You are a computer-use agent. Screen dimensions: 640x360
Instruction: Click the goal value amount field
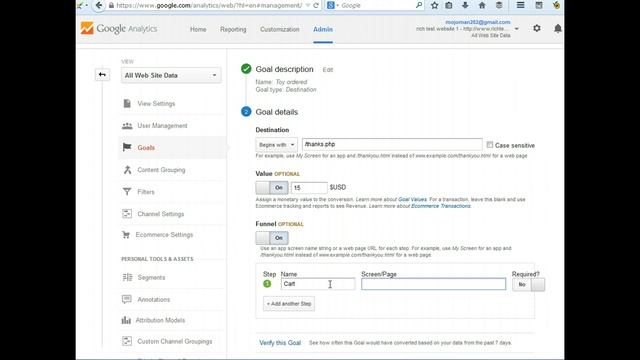pyautogui.click(x=309, y=188)
